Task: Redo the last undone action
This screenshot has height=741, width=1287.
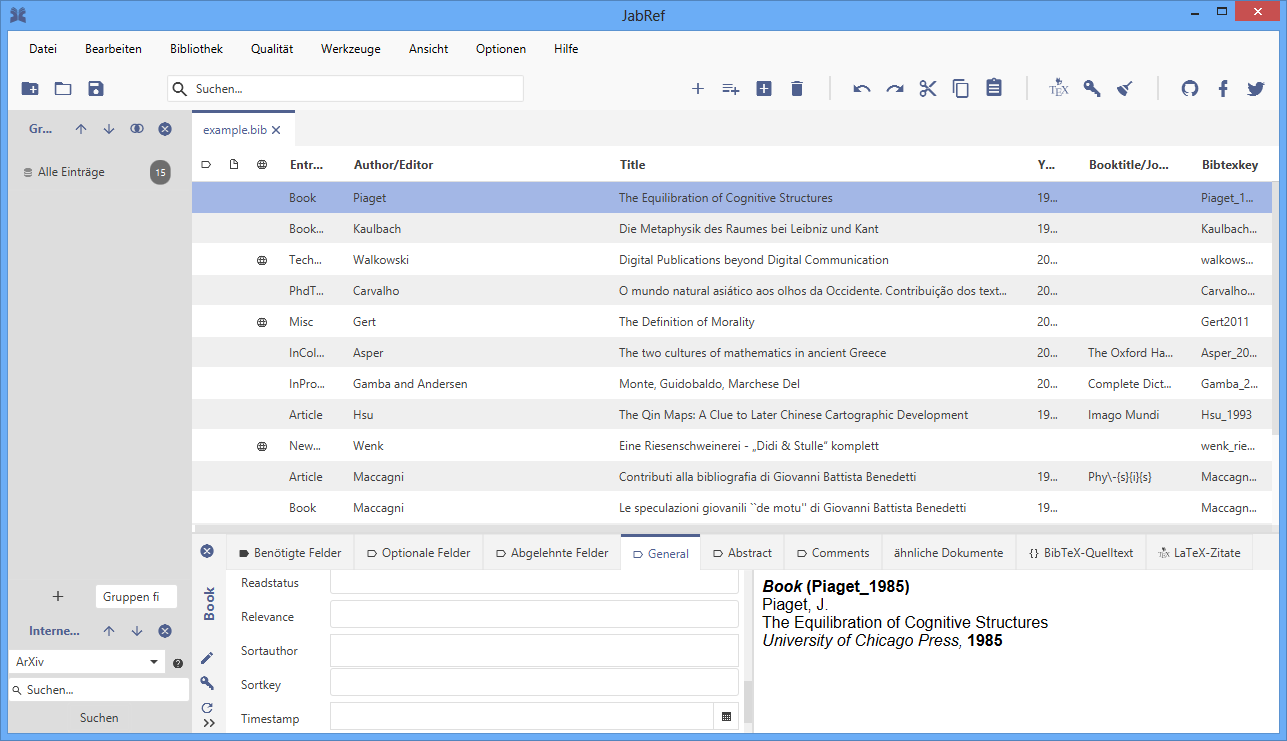Action: click(x=895, y=88)
